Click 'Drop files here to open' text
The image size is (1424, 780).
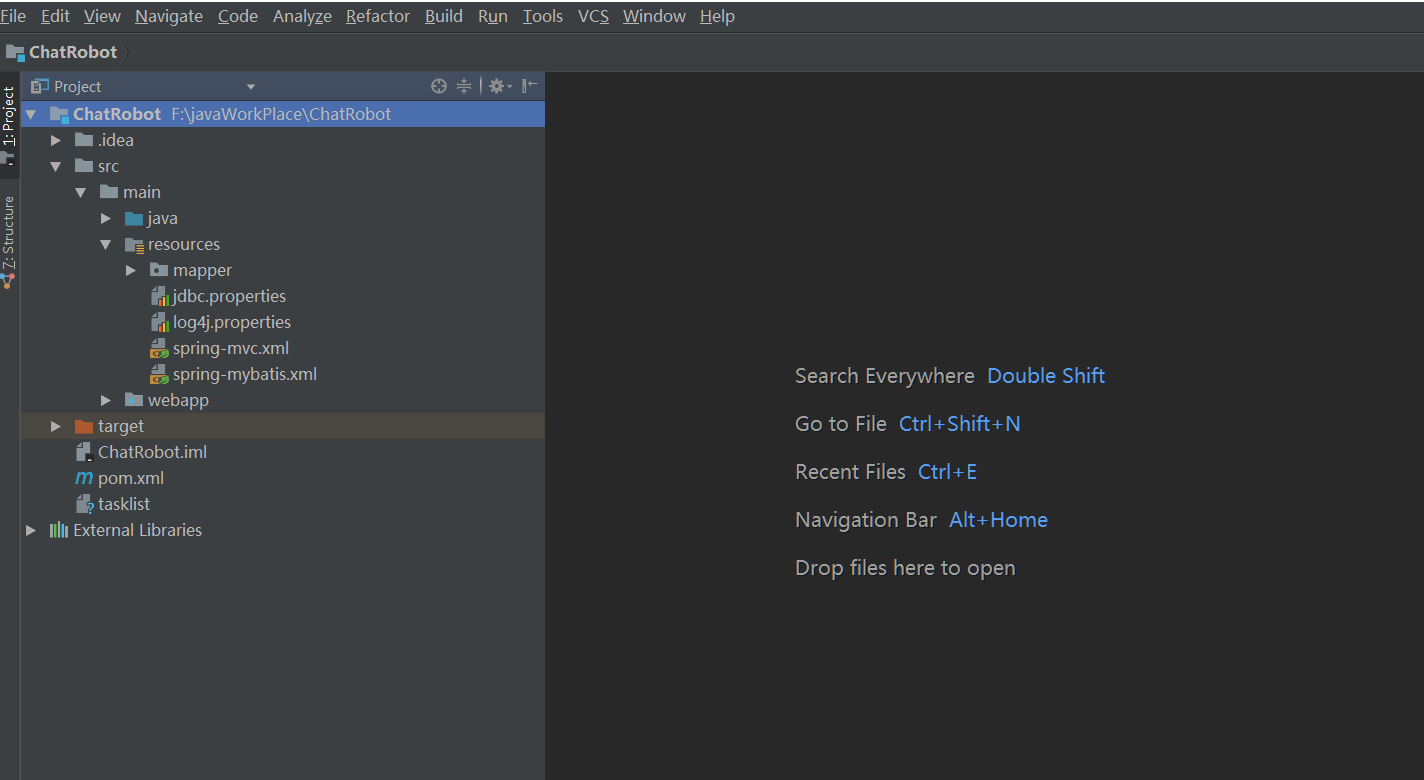905,568
